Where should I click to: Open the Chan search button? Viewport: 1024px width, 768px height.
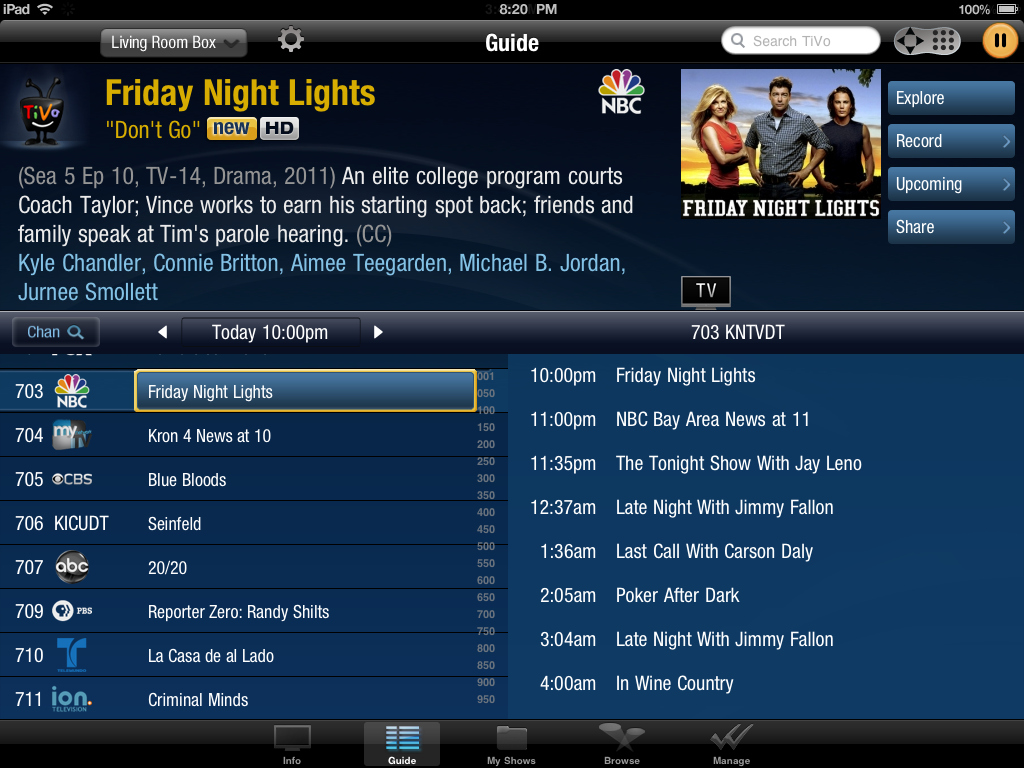coord(56,332)
